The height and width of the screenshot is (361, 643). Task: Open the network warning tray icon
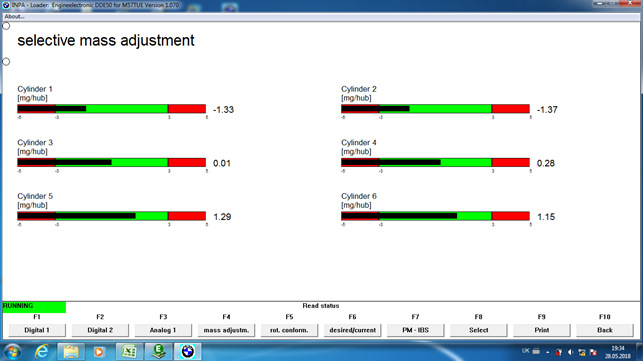[581, 352]
